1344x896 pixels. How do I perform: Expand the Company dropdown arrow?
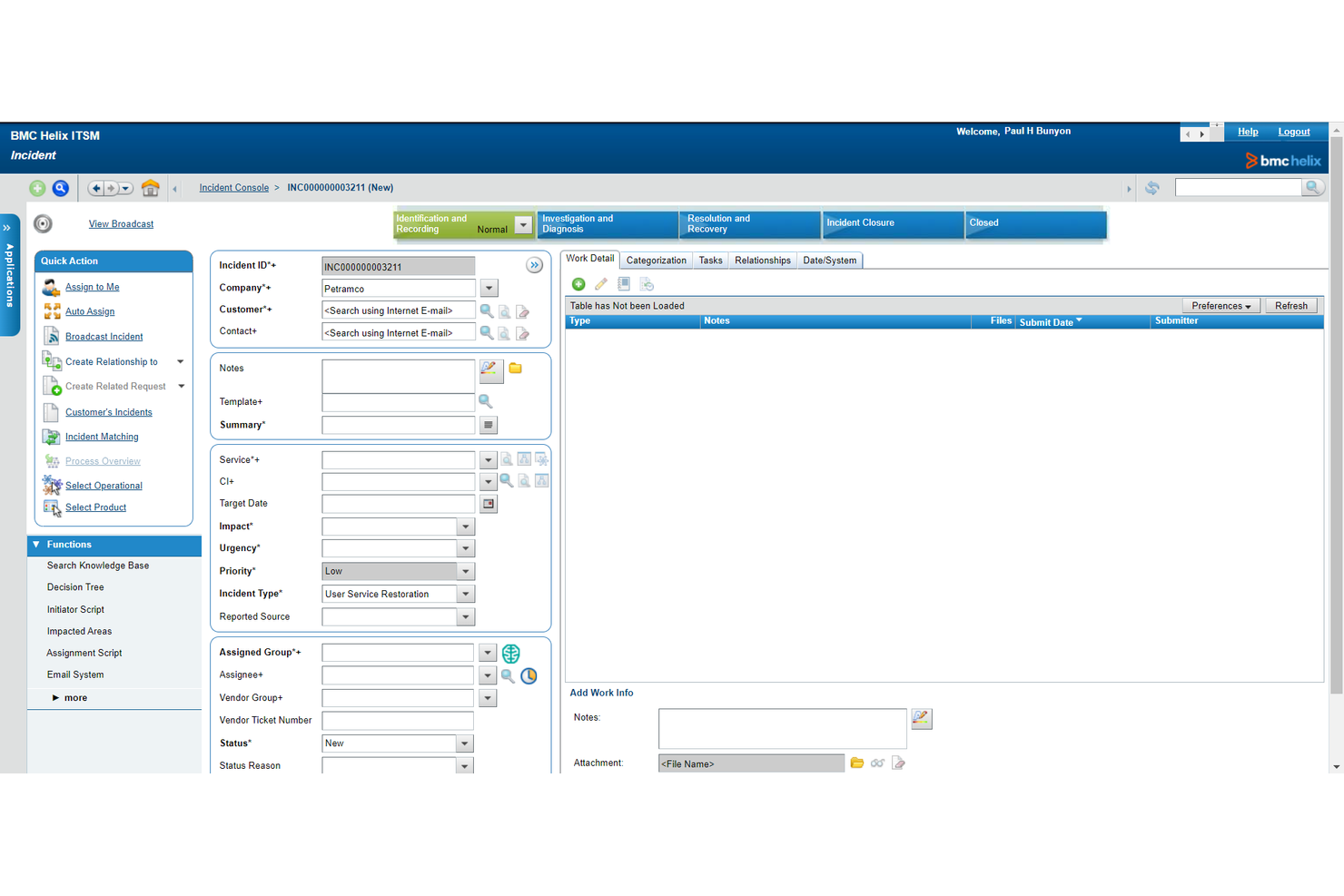[x=489, y=288]
